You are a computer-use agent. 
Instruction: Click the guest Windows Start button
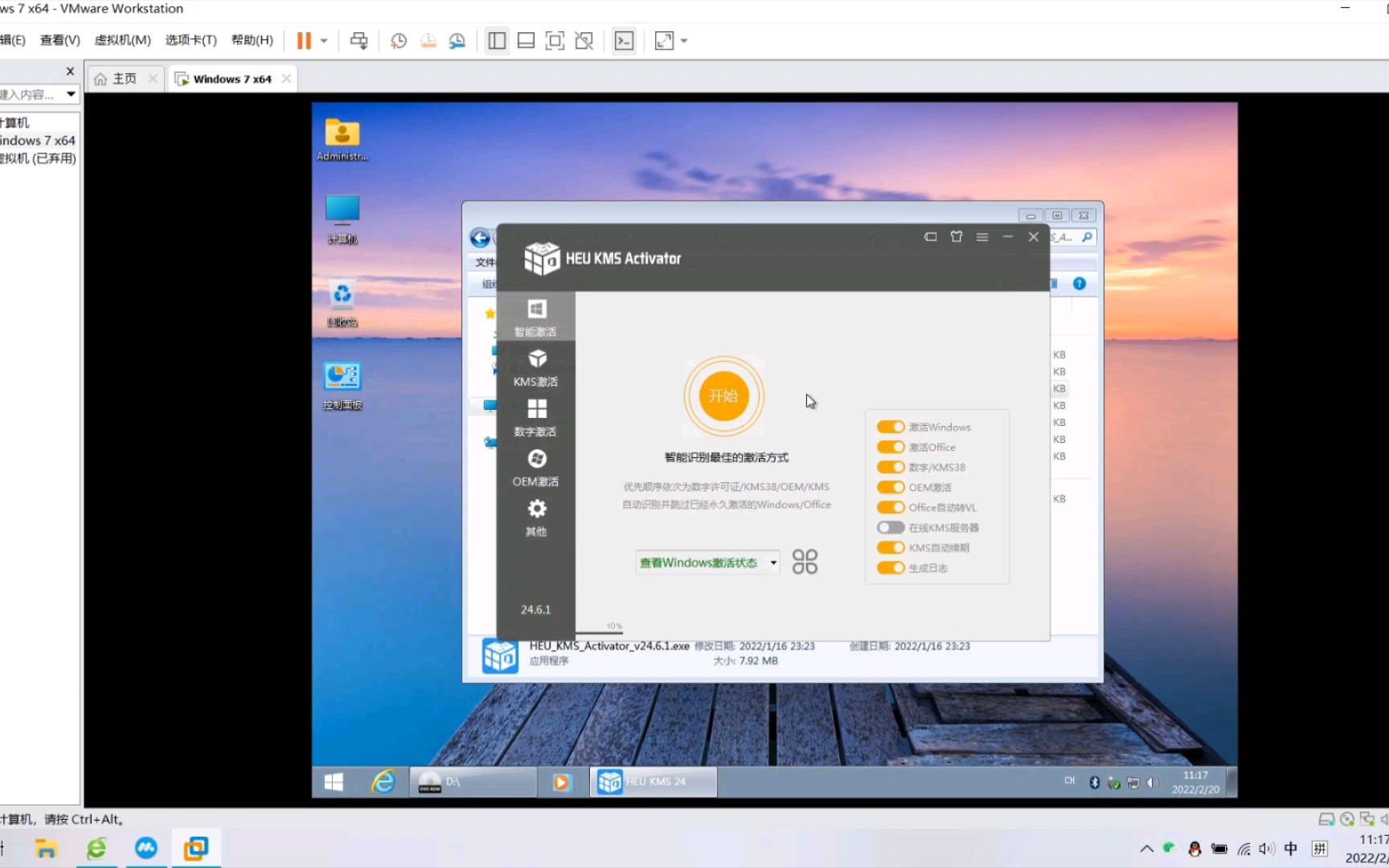point(334,781)
